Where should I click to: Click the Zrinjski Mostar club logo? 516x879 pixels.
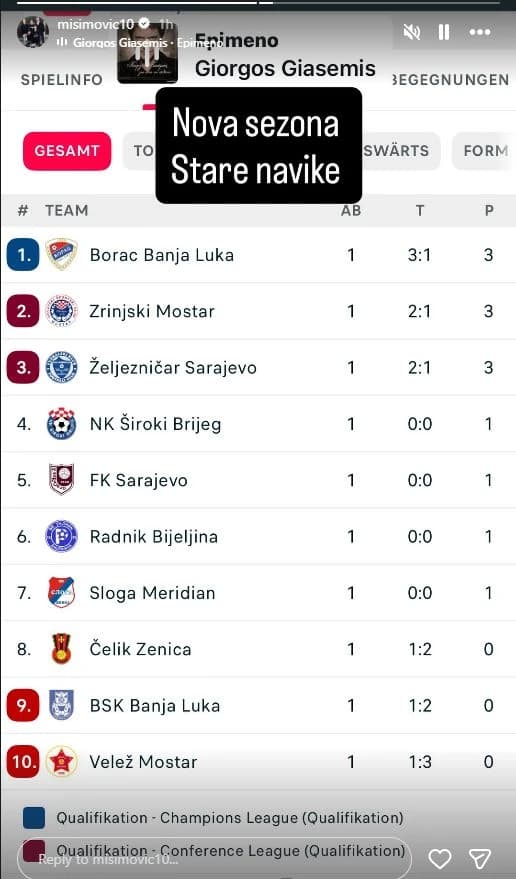(x=62, y=311)
